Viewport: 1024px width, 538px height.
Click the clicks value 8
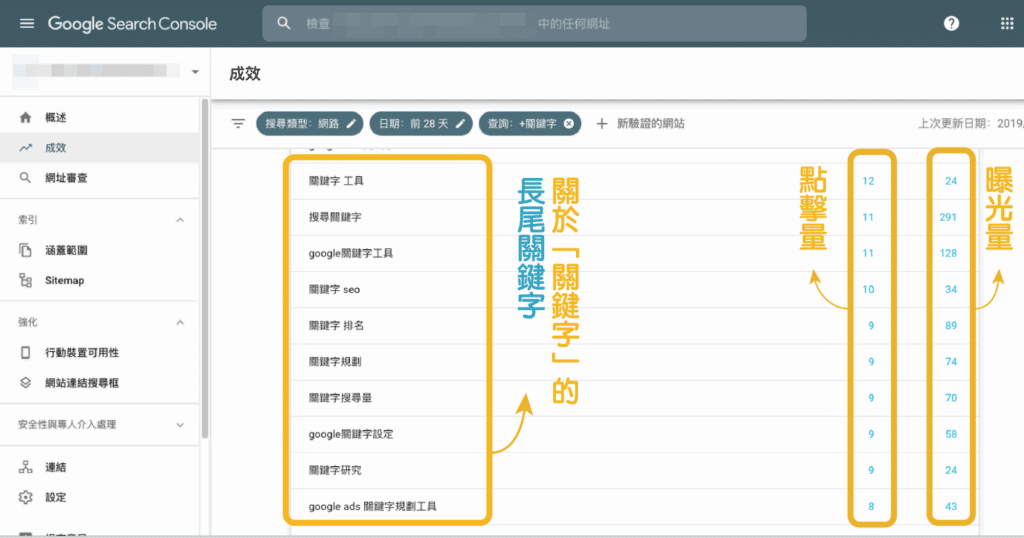click(871, 506)
